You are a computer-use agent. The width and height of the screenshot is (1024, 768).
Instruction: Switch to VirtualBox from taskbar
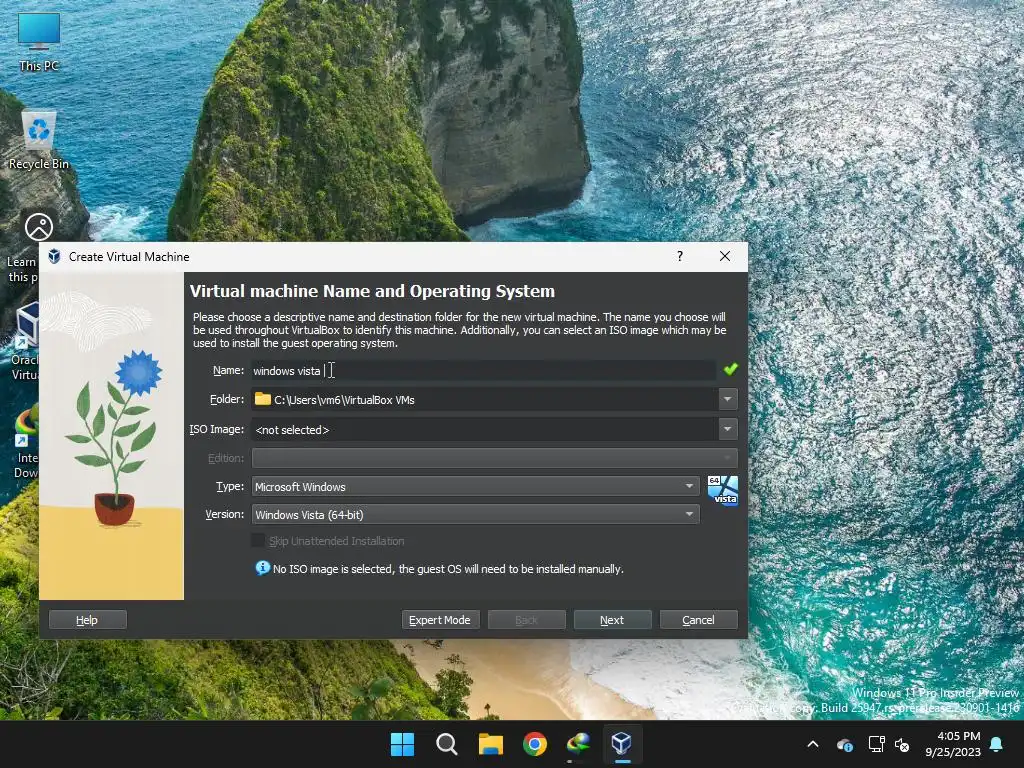(x=622, y=744)
